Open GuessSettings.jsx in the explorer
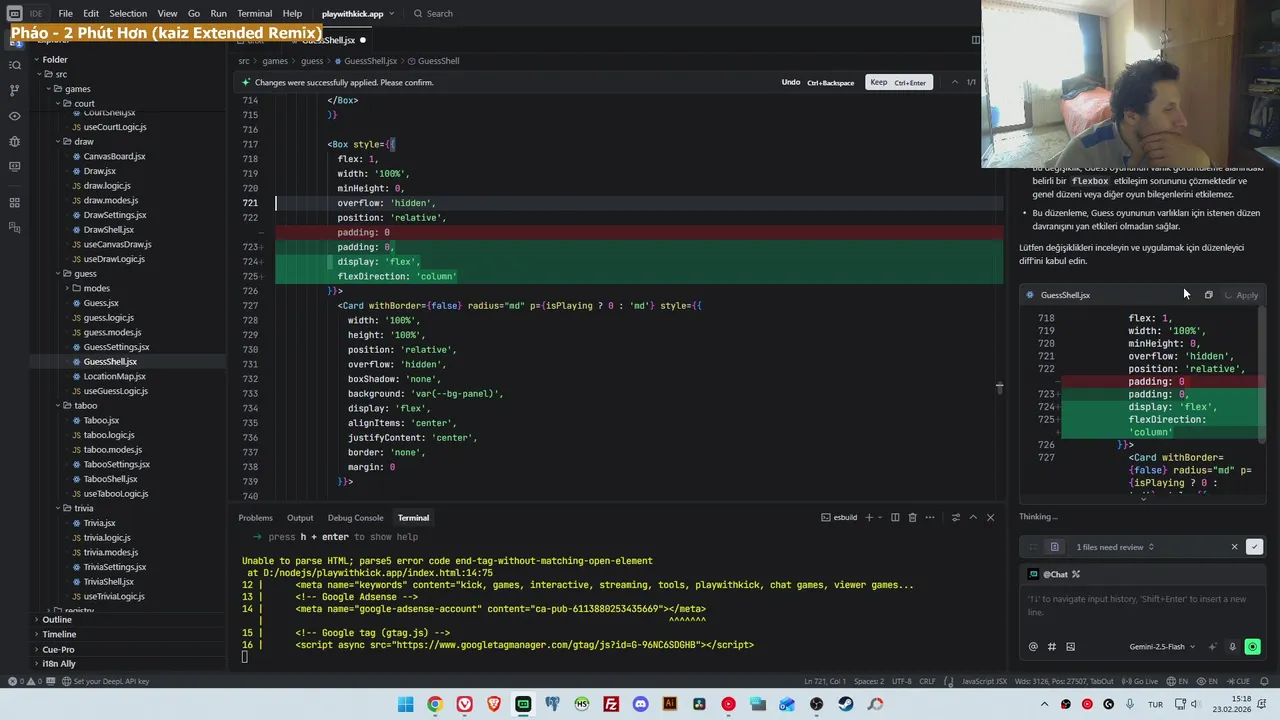This screenshot has width=1280, height=720. (x=116, y=347)
